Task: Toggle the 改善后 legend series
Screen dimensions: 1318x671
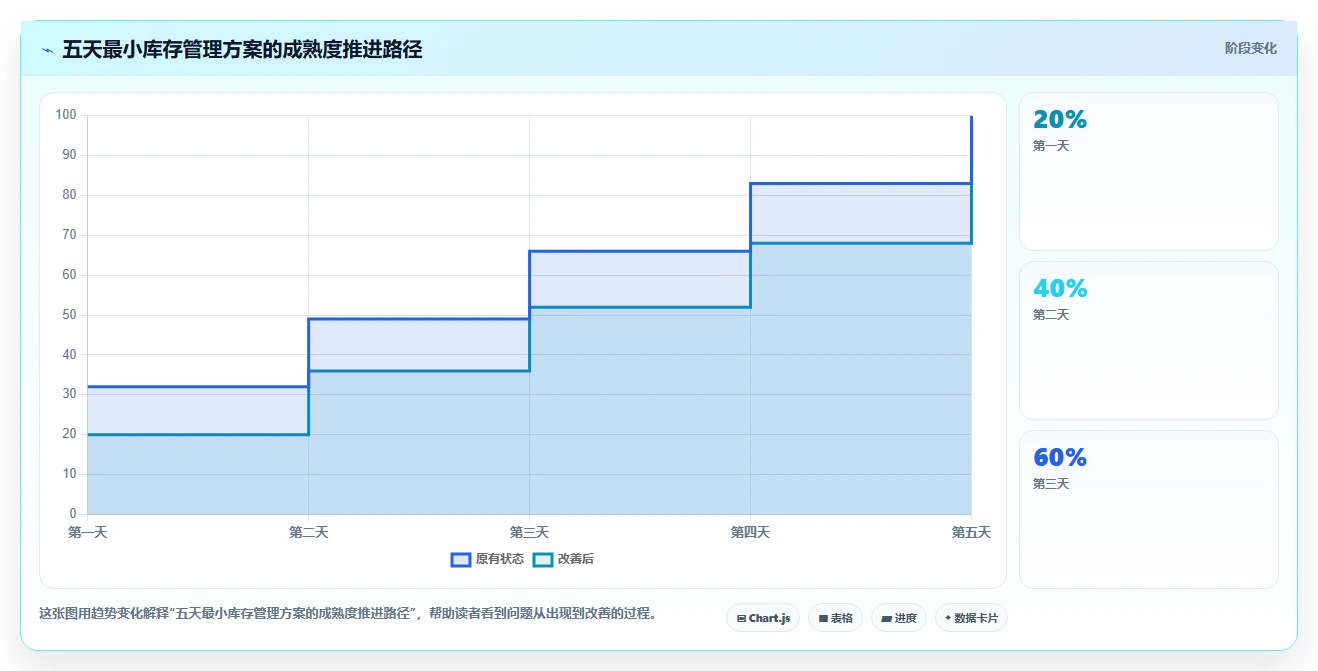Action: coord(563,559)
